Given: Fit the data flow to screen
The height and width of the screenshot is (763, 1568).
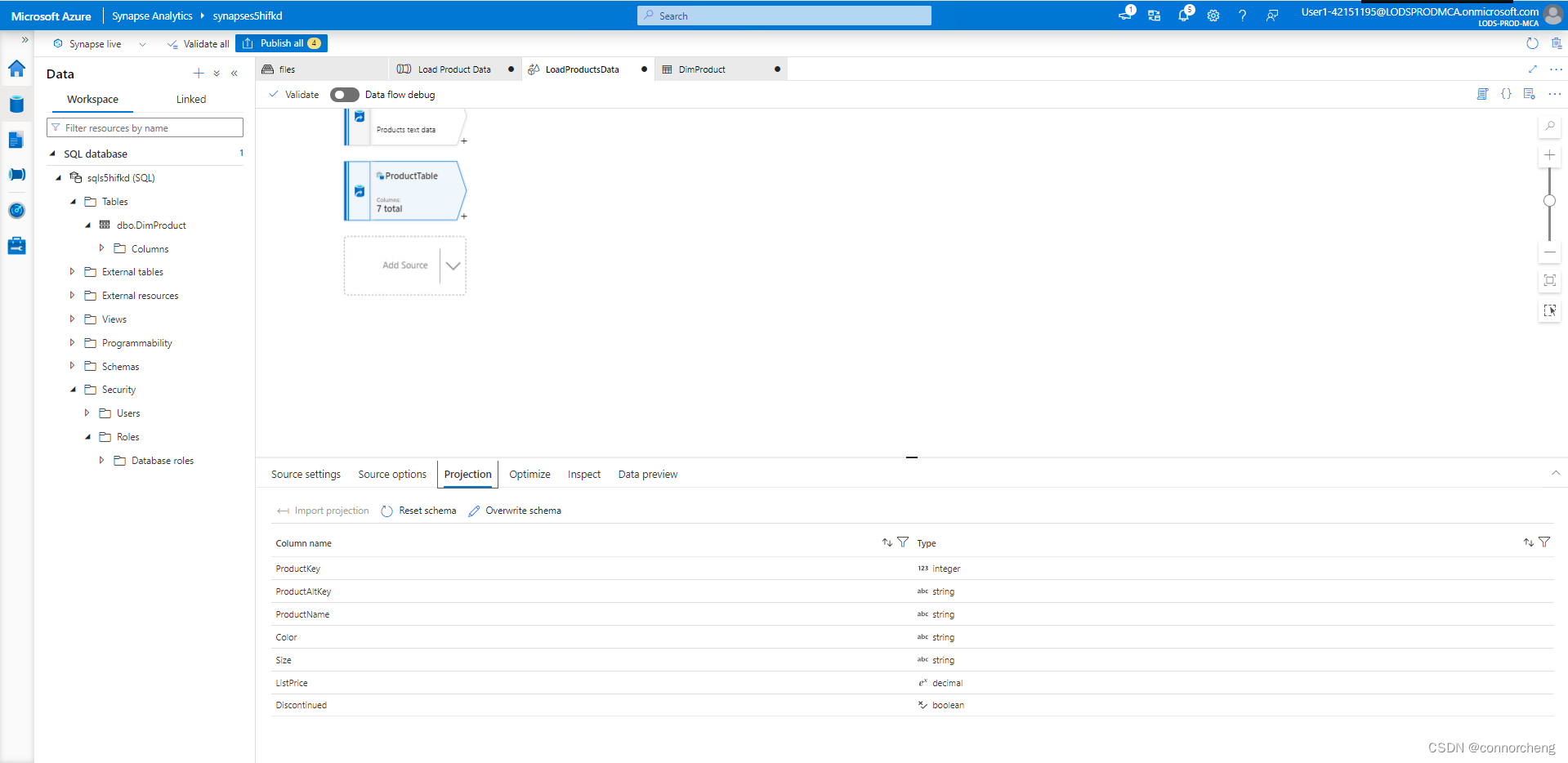Looking at the screenshot, I should coord(1550,280).
